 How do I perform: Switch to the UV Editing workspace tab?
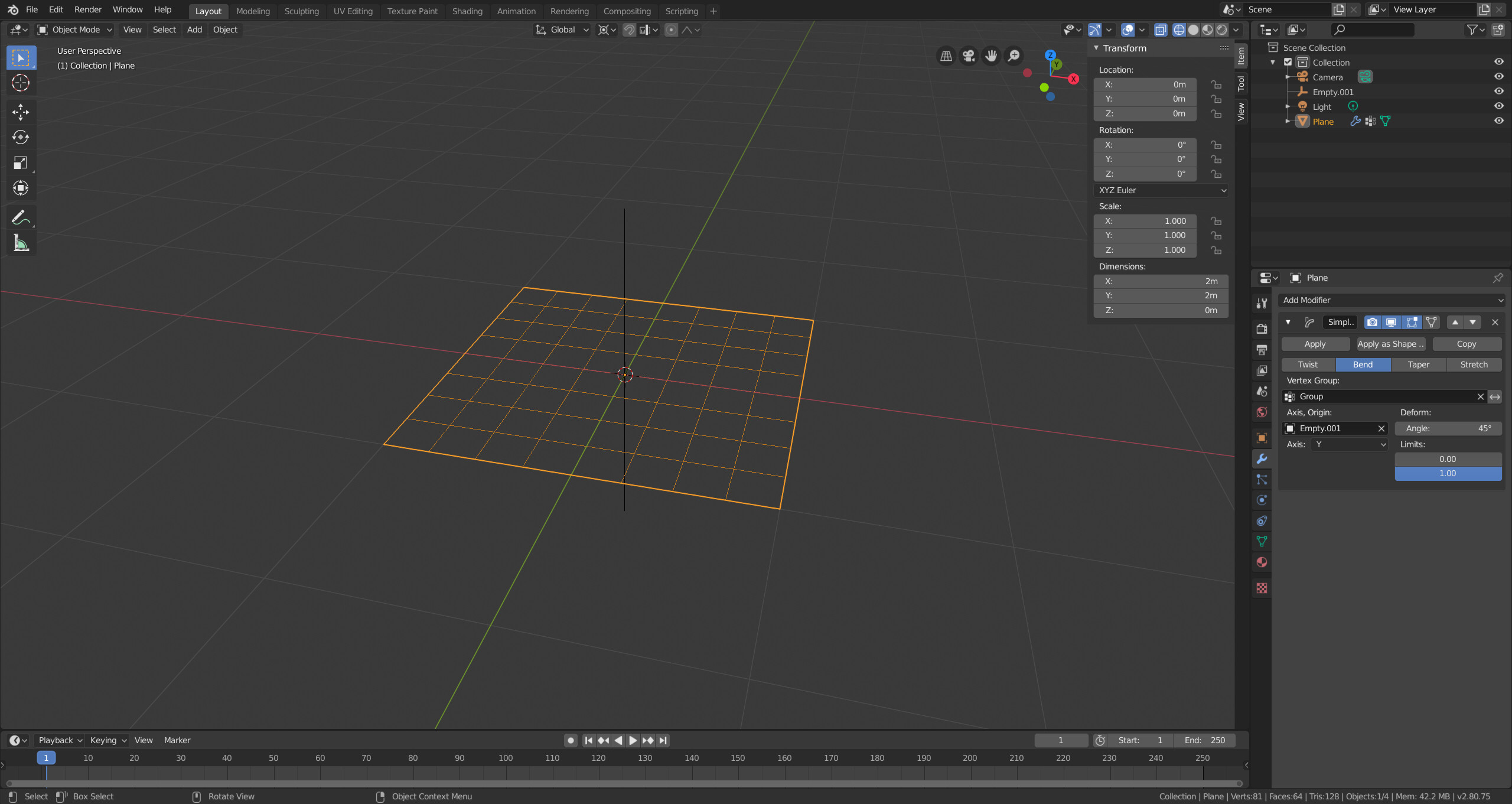(353, 11)
